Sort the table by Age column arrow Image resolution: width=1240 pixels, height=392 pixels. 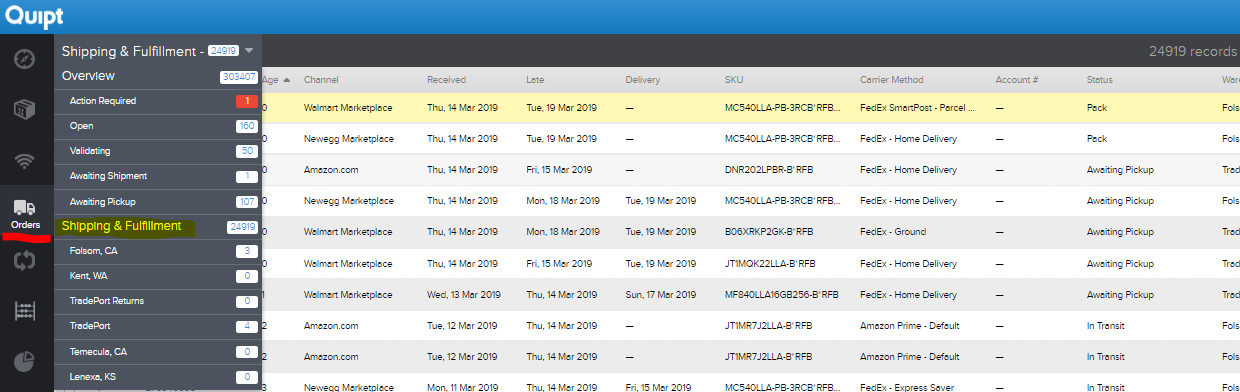point(287,80)
